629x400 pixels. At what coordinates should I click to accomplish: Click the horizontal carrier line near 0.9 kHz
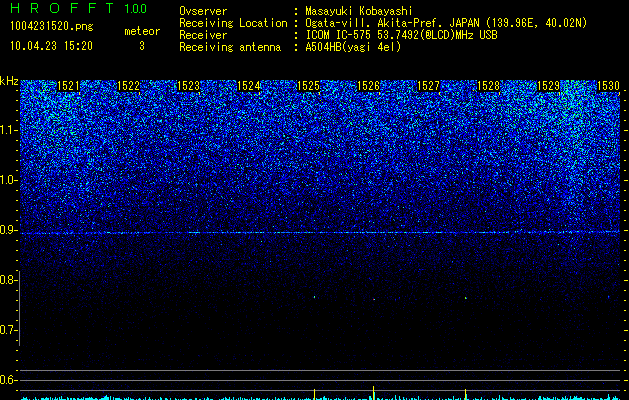[320, 233]
